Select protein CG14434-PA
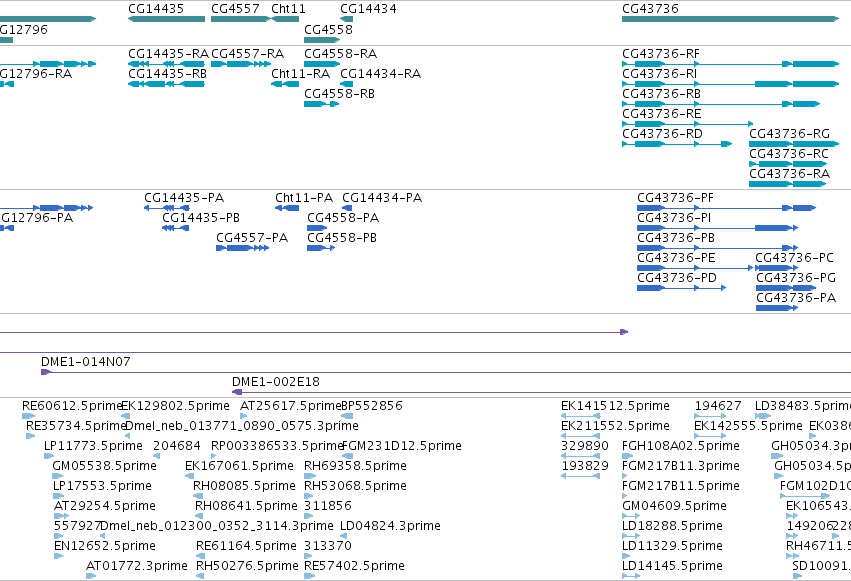Viewport: 851px width, 581px height. click(x=382, y=198)
